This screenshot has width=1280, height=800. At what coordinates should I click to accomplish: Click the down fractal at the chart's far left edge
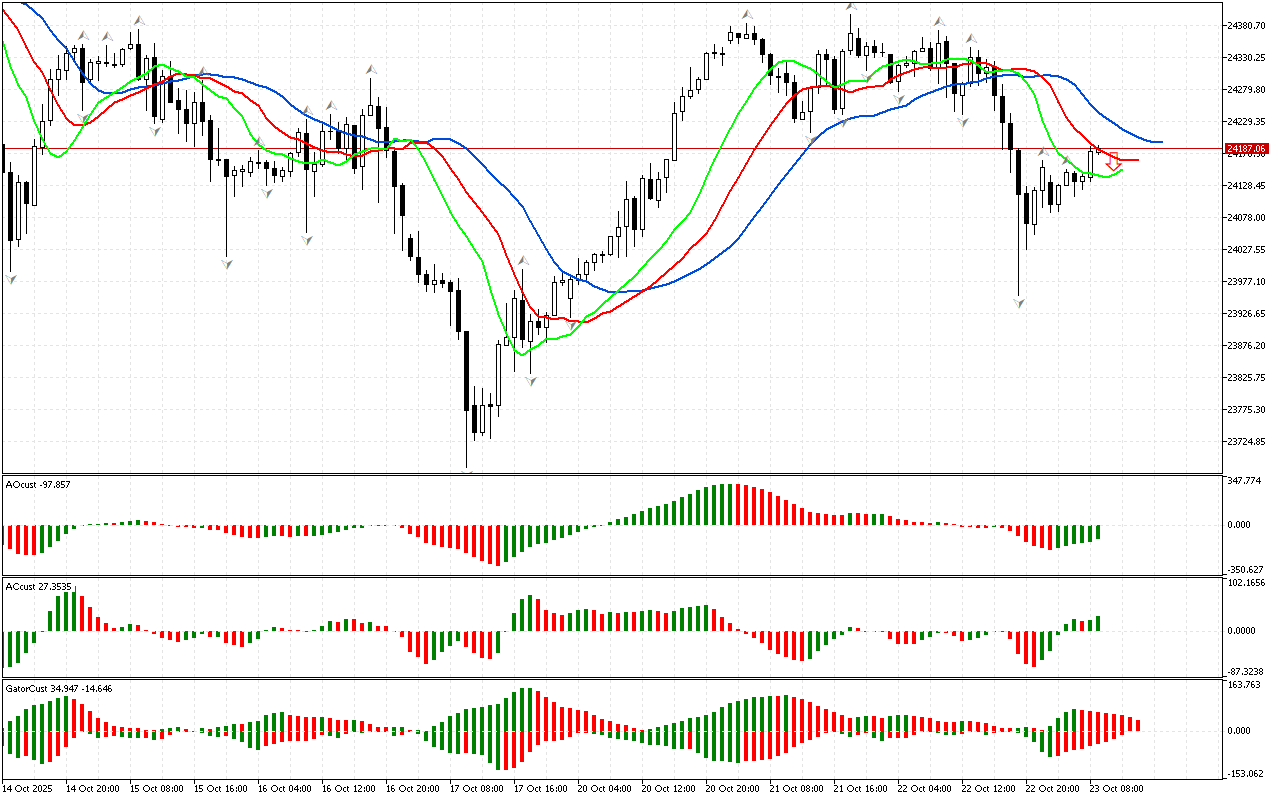tap(11, 279)
